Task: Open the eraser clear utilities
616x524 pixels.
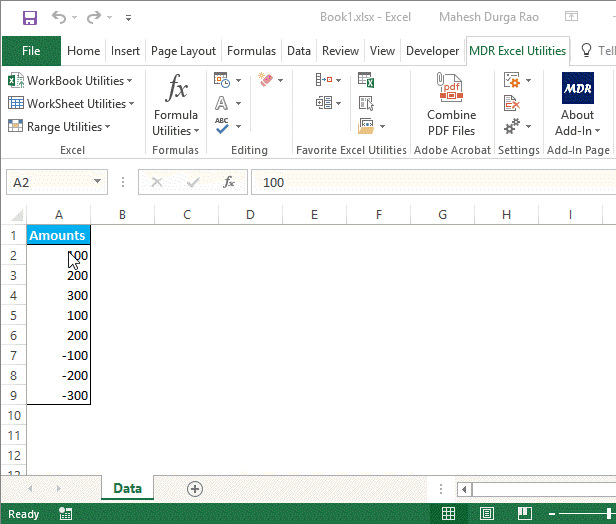Action: [x=270, y=80]
